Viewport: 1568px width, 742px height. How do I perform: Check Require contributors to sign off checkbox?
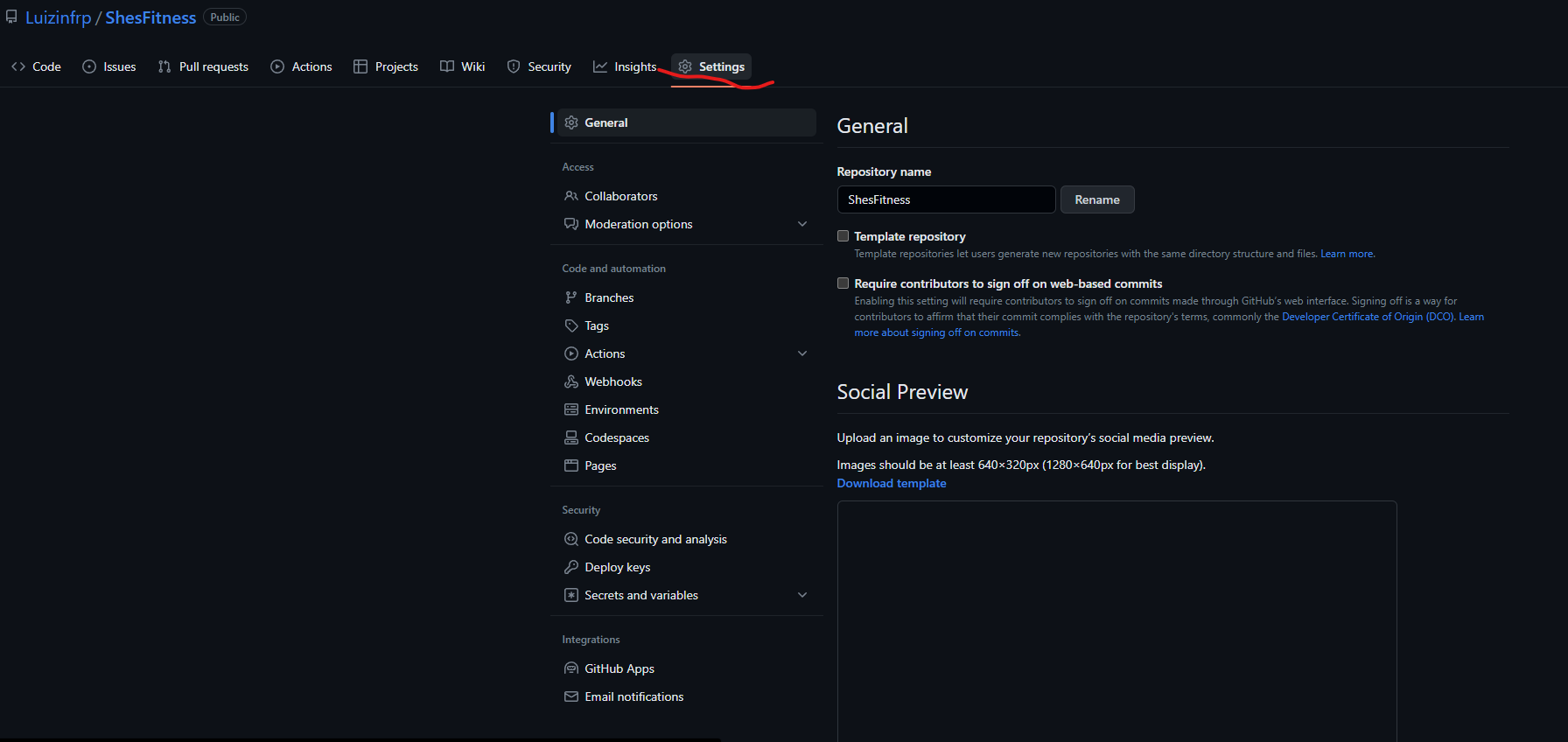pos(843,283)
